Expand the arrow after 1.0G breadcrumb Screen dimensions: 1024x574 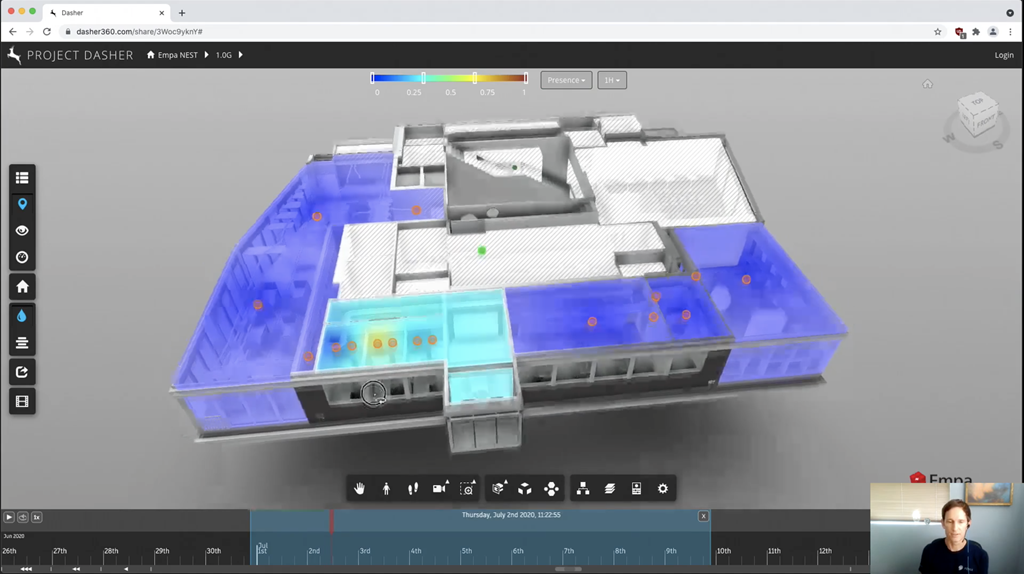click(241, 55)
